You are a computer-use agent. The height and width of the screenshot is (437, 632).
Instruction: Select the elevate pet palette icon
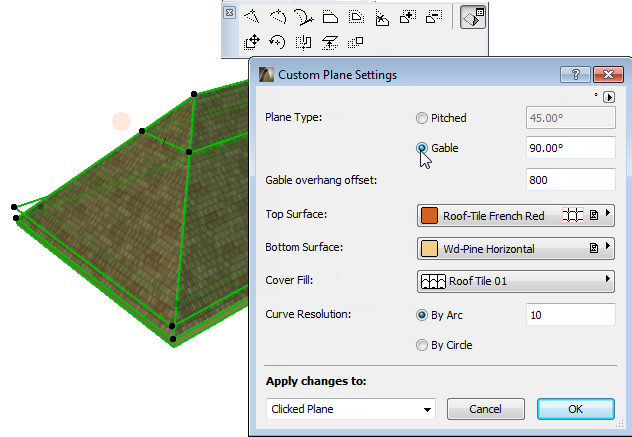coord(330,42)
